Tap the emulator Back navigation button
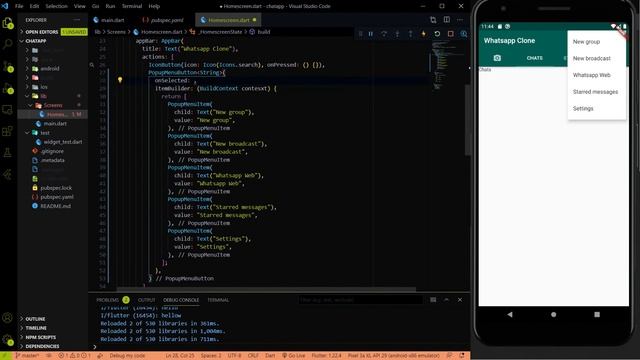The width and height of the screenshot is (640, 360). tap(510, 314)
